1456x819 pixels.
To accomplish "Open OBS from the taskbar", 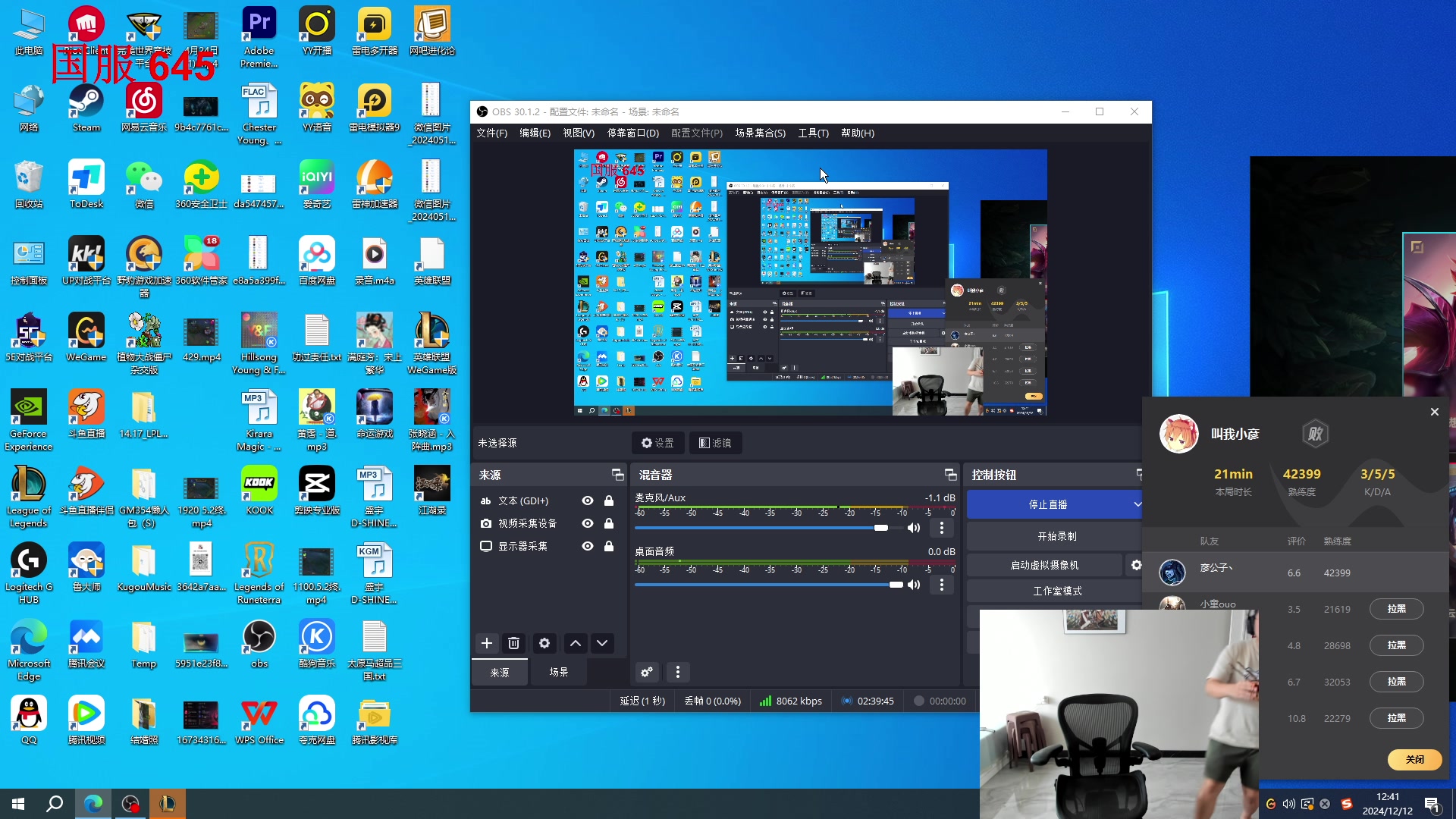I will [x=130, y=804].
